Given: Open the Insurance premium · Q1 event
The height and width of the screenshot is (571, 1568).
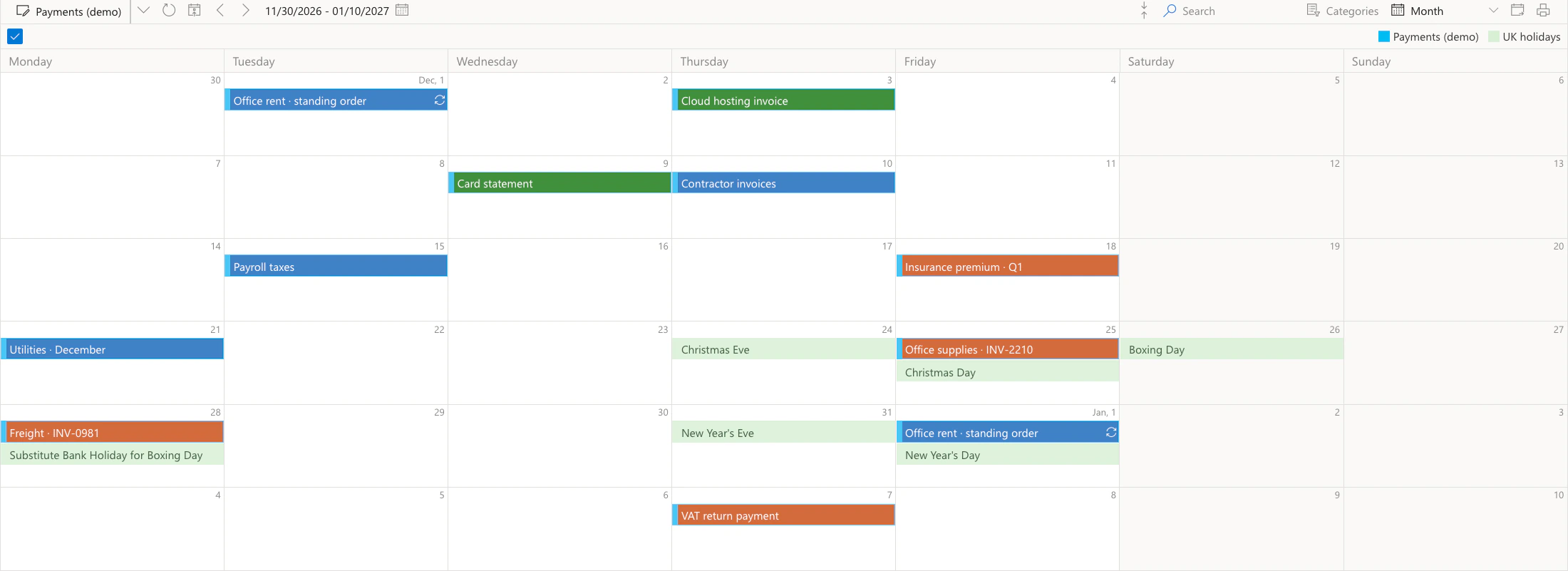Looking at the screenshot, I should click(x=1007, y=267).
